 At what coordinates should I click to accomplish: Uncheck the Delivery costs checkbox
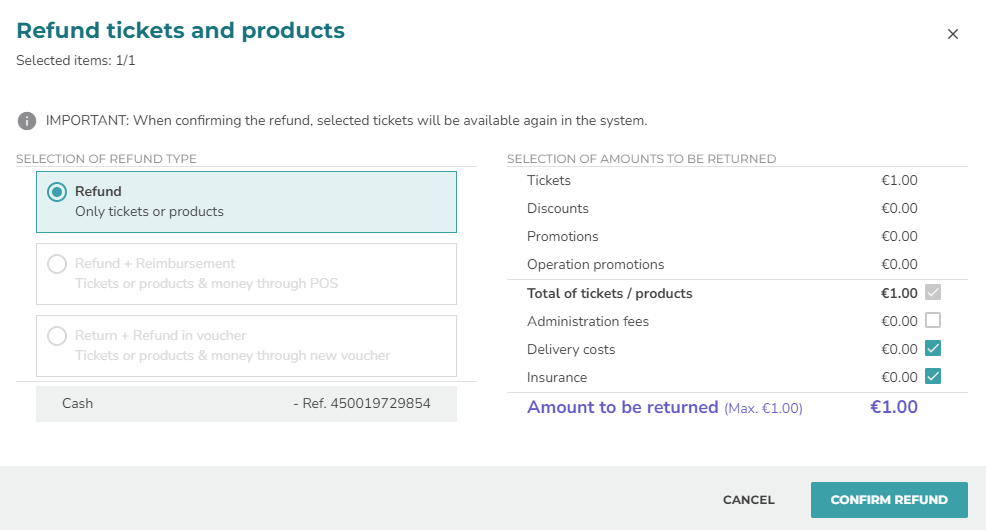pyautogui.click(x=933, y=348)
